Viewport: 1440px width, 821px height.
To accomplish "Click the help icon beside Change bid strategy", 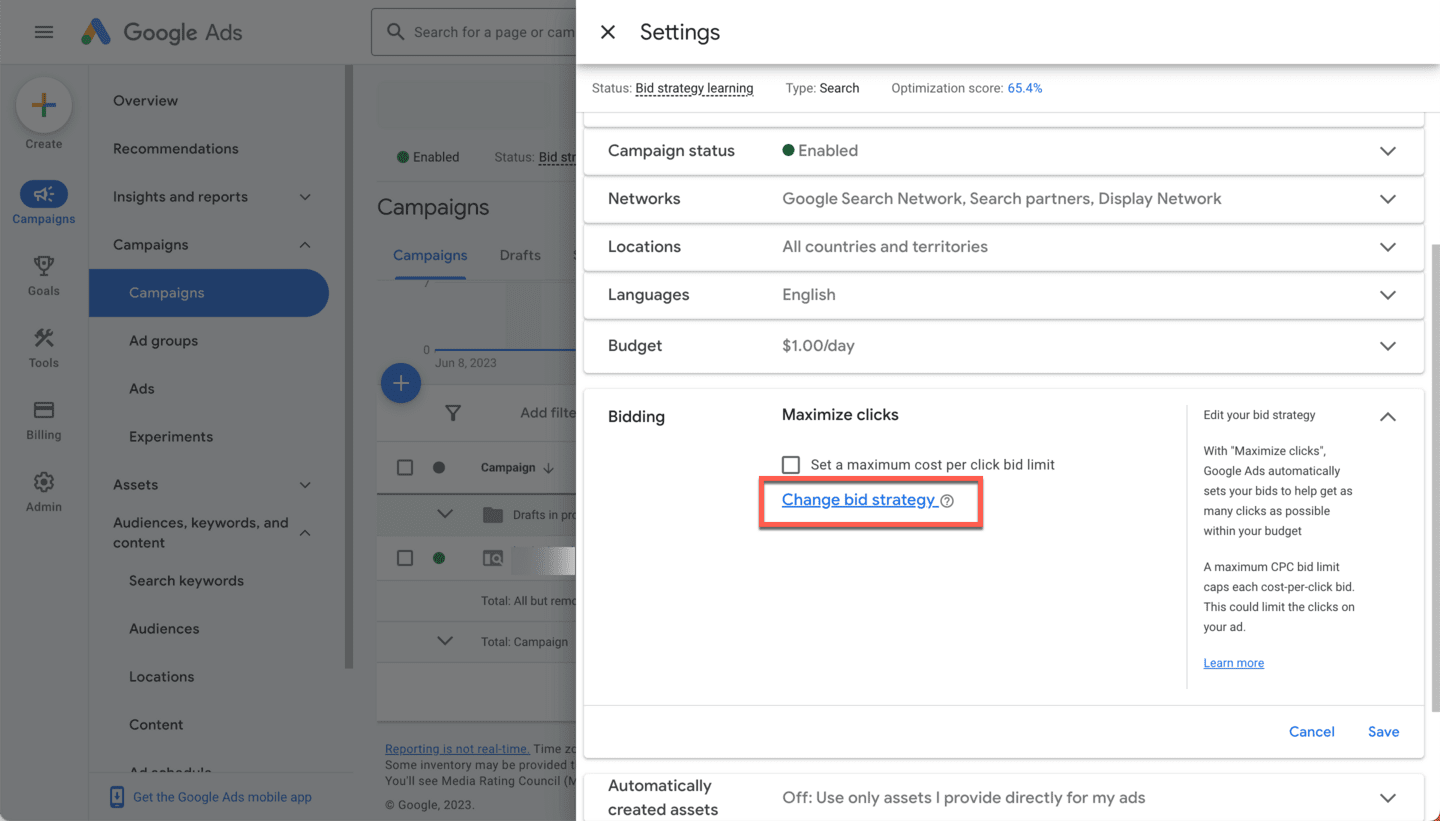I will click(947, 501).
